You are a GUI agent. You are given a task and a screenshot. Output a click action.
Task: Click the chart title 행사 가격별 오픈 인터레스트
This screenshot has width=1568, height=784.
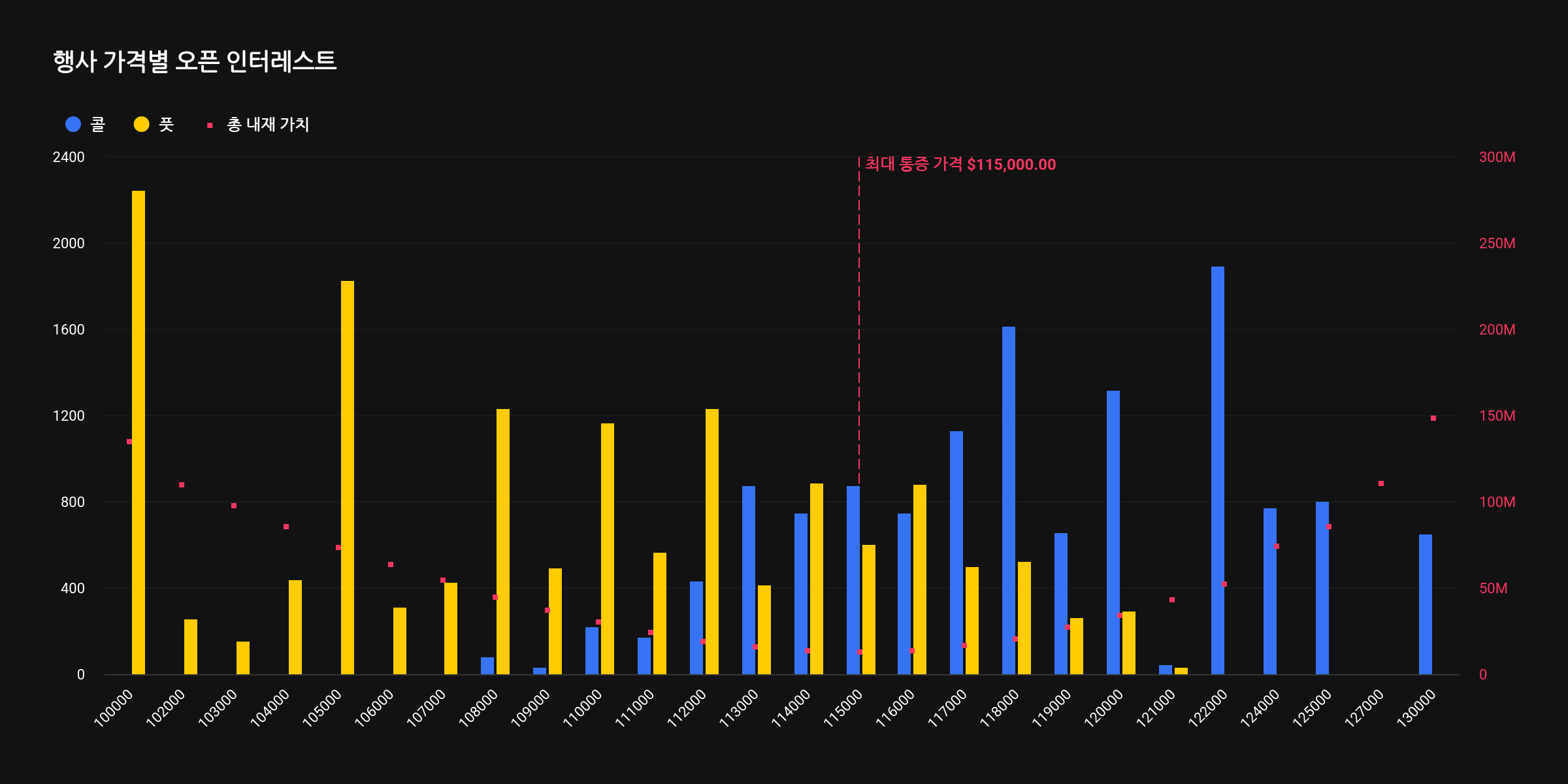coord(195,61)
